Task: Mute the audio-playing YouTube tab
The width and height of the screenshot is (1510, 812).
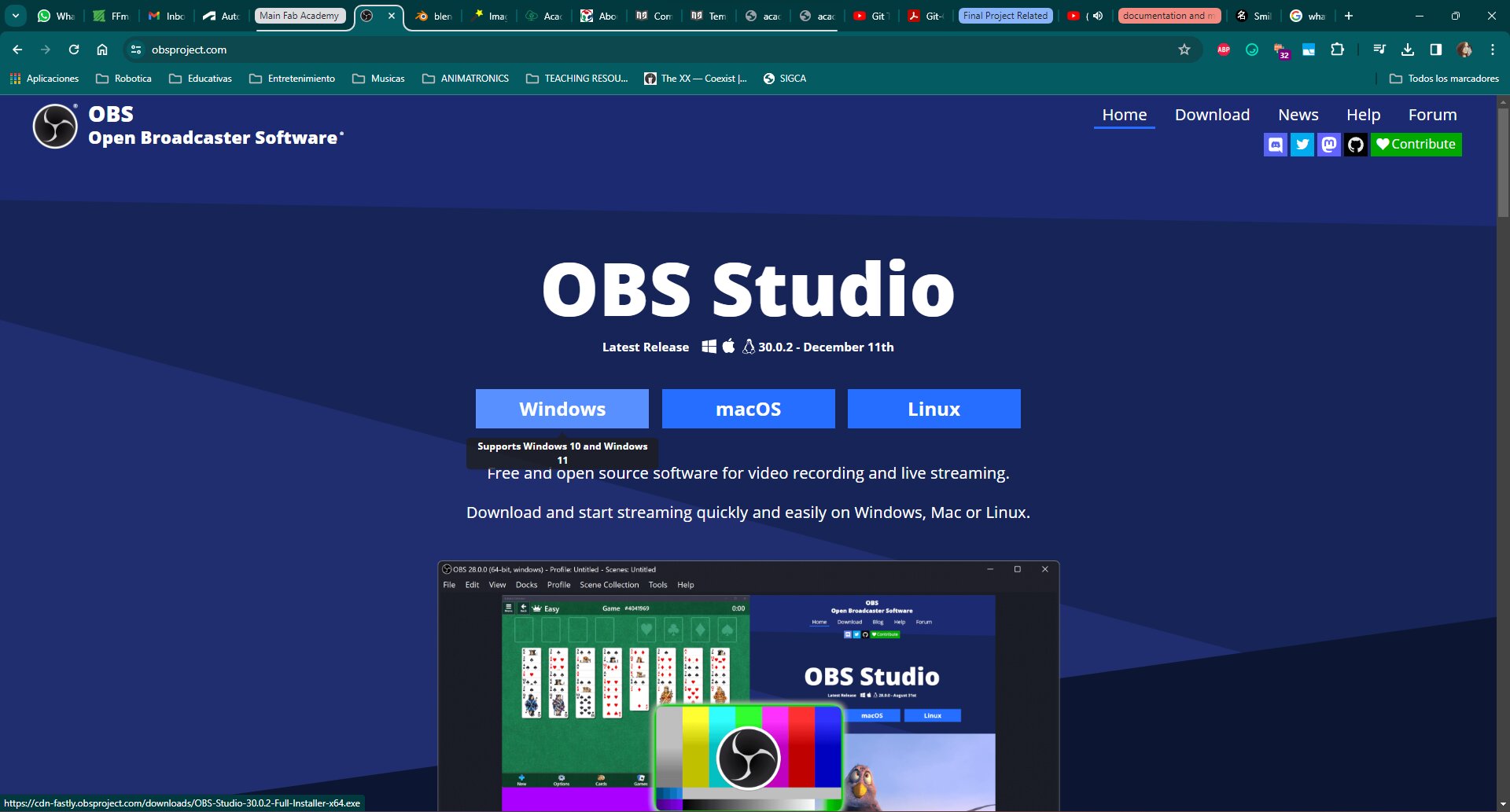Action: point(1098,16)
